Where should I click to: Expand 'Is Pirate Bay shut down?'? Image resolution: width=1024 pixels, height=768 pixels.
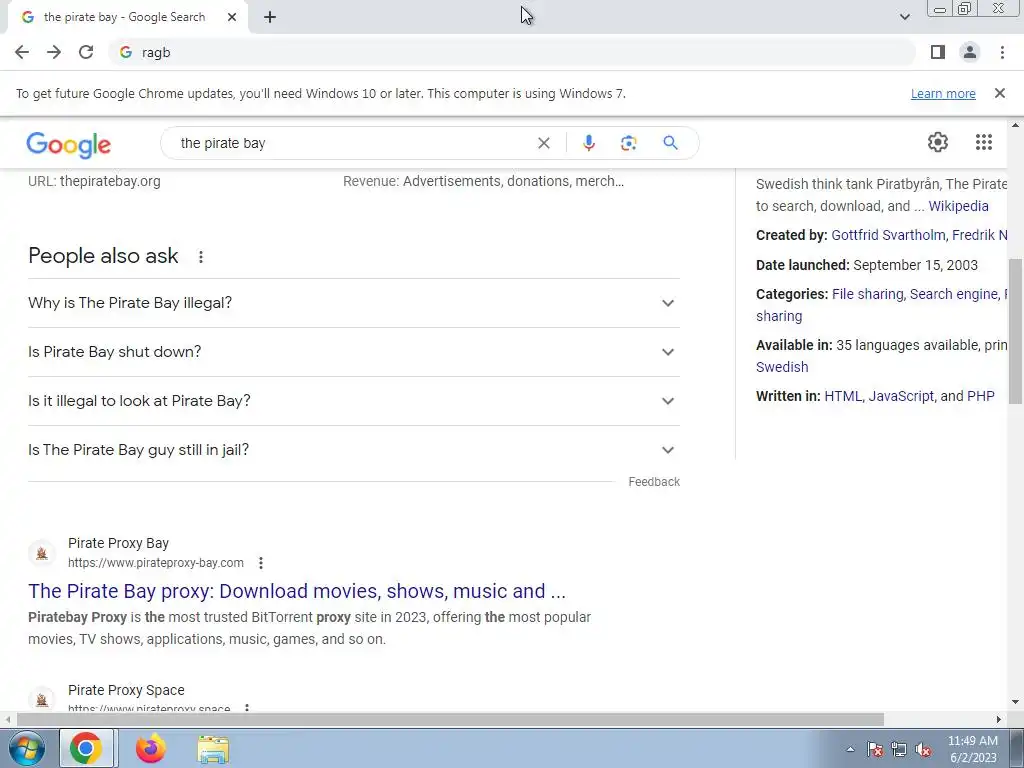354,352
